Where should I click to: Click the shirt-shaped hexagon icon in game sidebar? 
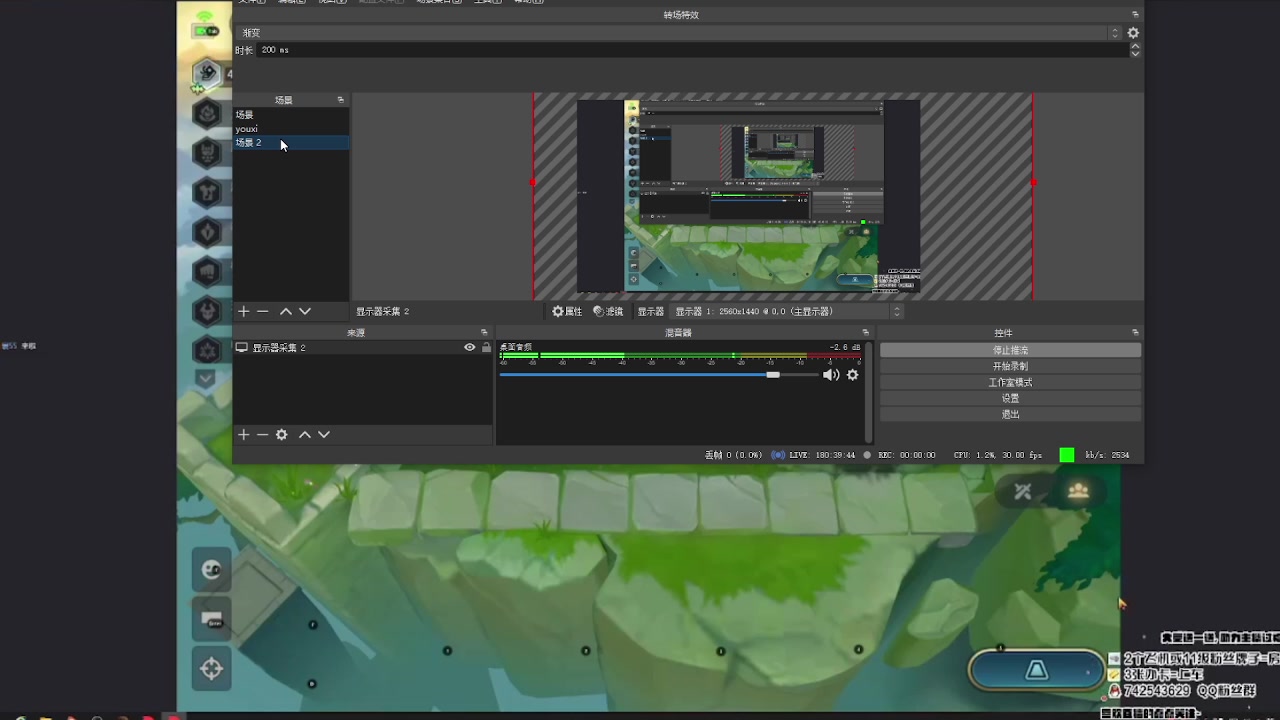(x=207, y=192)
